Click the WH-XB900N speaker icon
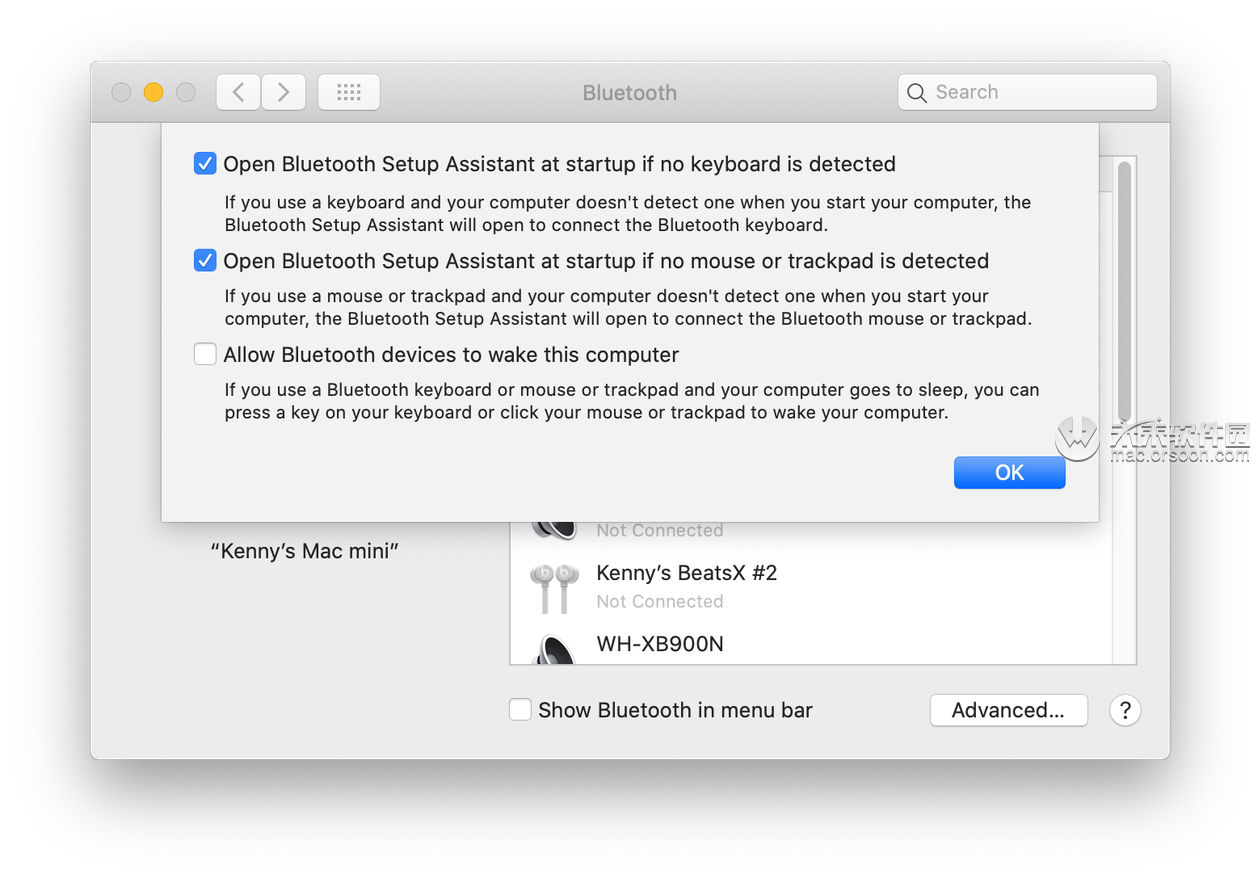 pyautogui.click(x=554, y=650)
